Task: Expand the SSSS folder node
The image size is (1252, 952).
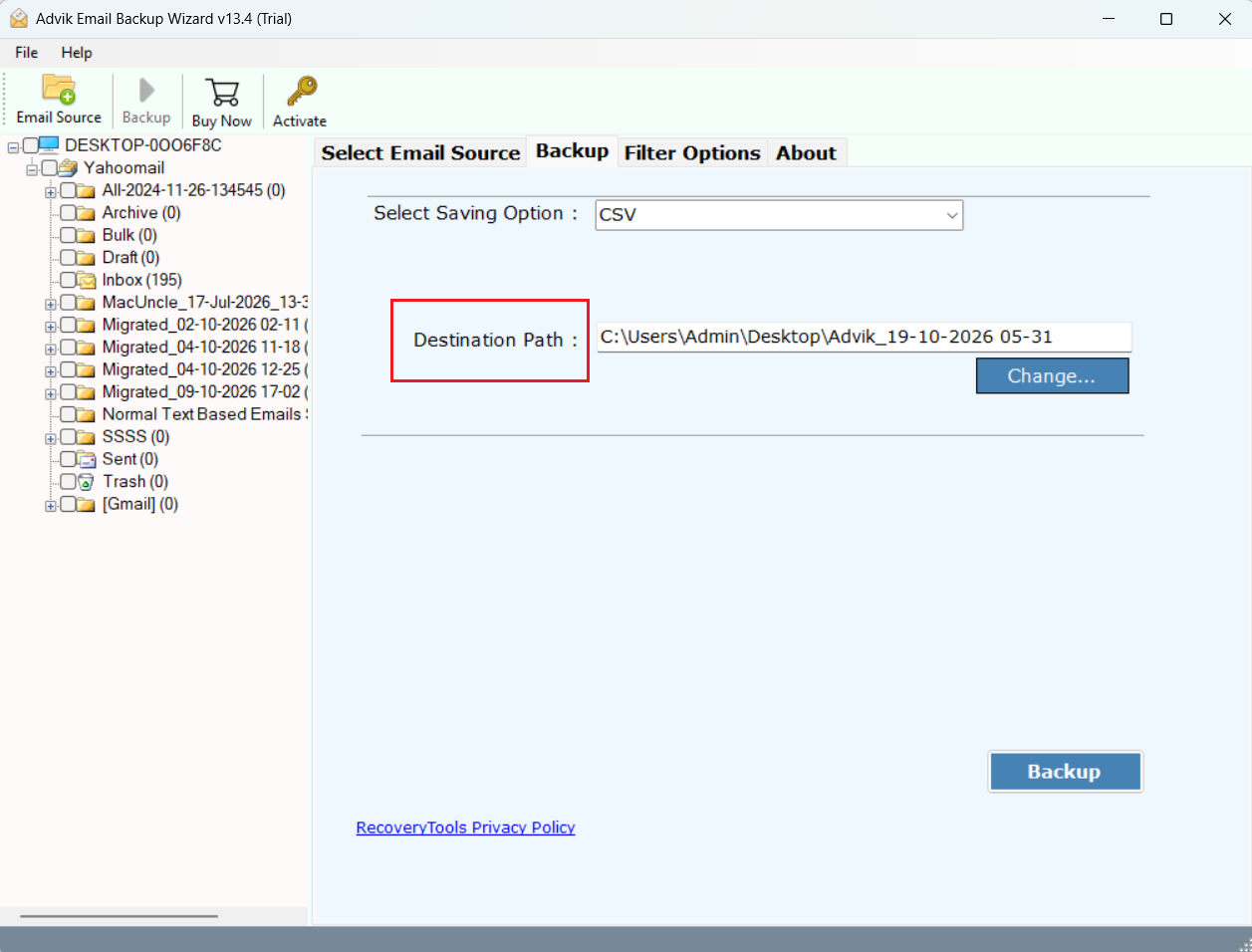Action: coord(51,438)
